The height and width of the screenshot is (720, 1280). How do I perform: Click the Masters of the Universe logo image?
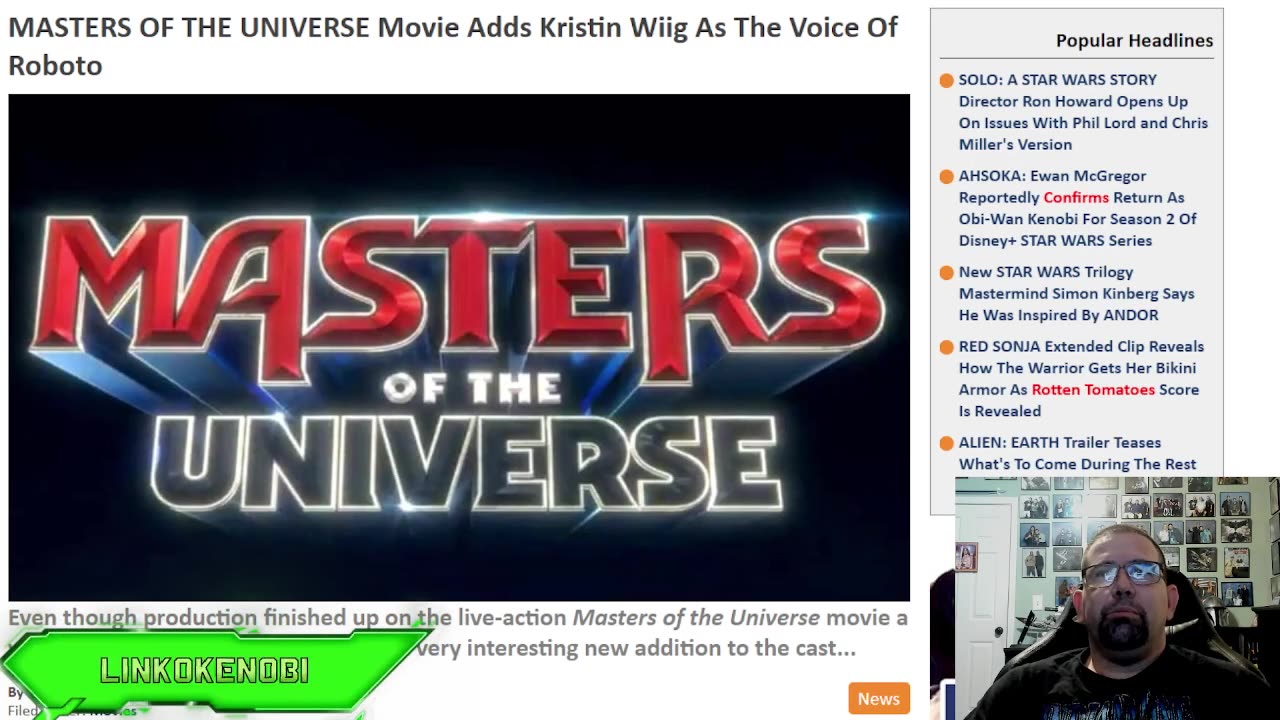(459, 347)
